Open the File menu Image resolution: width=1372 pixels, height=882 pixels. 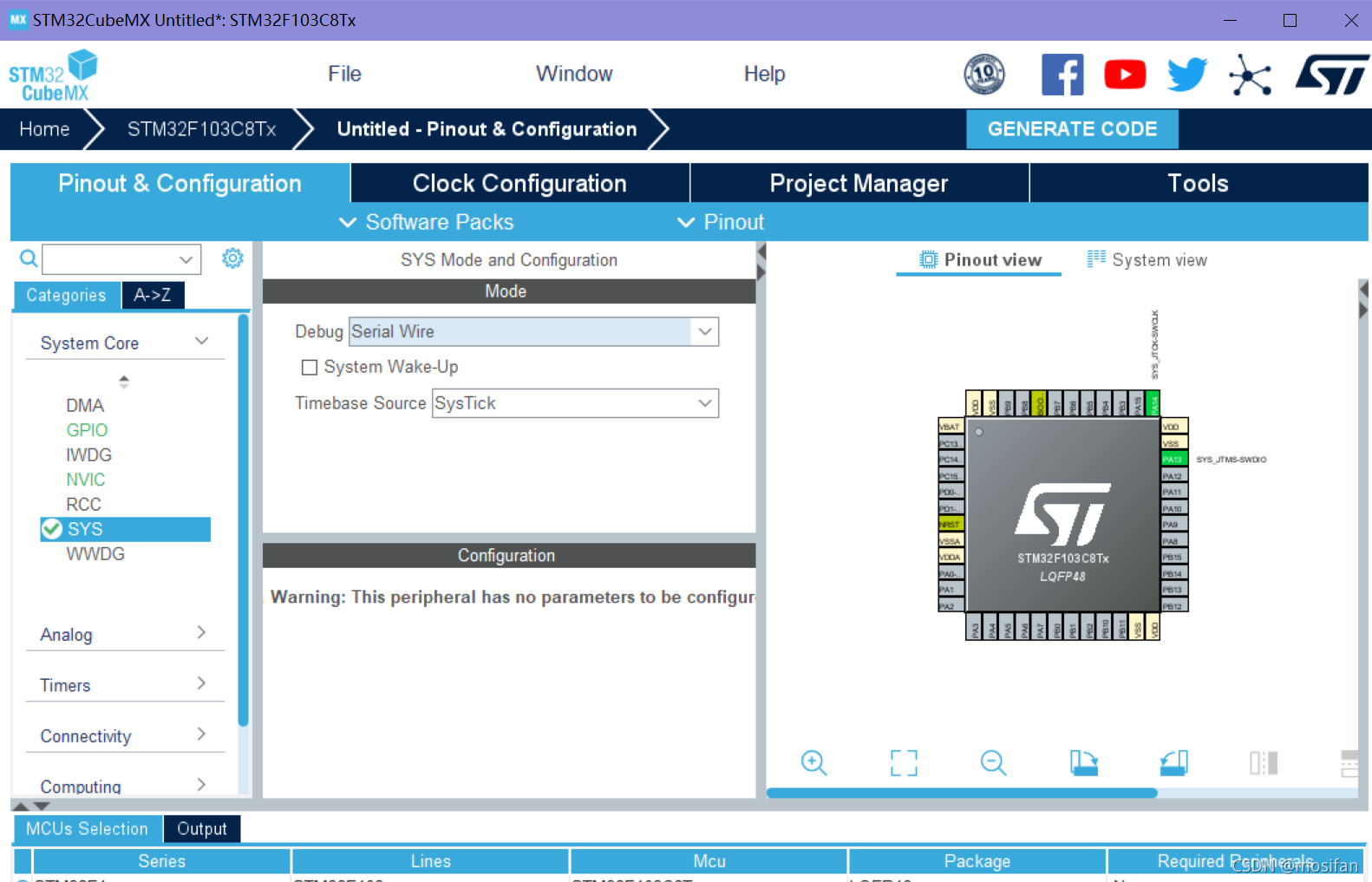coord(344,74)
